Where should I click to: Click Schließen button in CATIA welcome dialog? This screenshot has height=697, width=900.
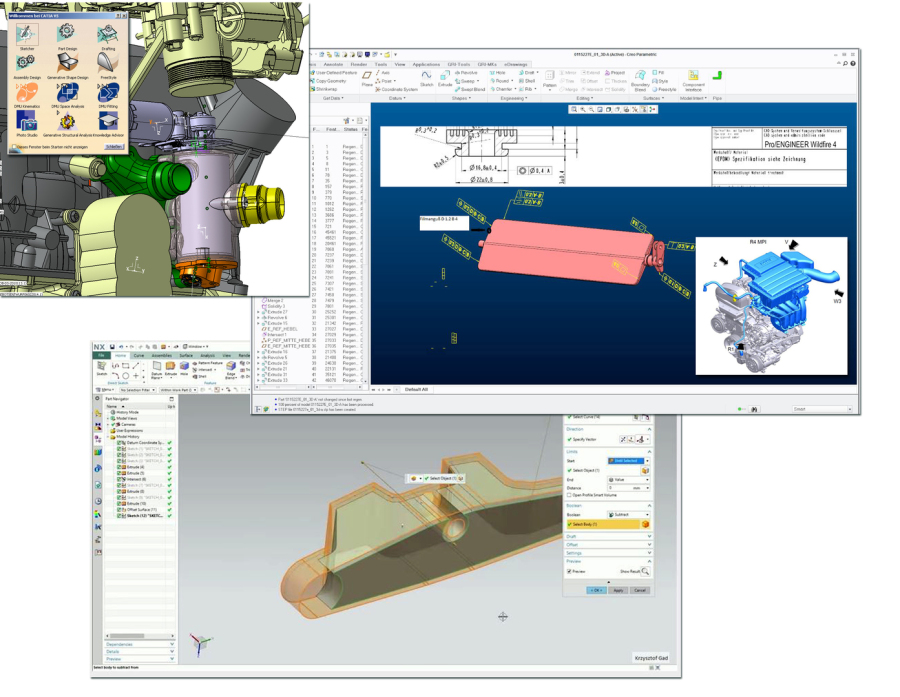[114, 147]
